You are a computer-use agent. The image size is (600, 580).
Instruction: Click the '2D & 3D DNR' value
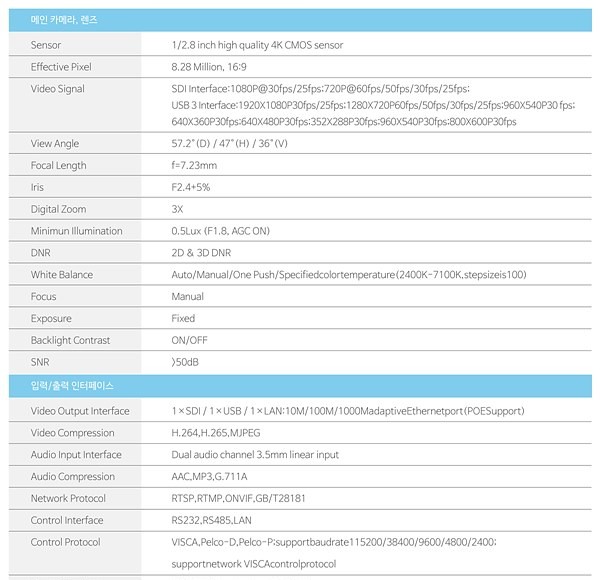(x=201, y=253)
